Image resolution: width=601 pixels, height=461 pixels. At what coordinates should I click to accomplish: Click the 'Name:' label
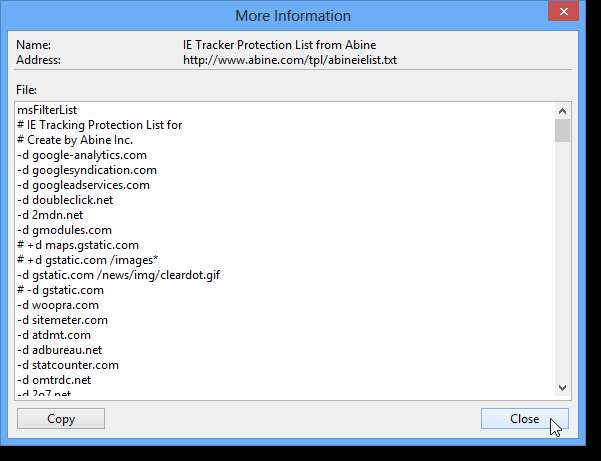pyautogui.click(x=33, y=45)
